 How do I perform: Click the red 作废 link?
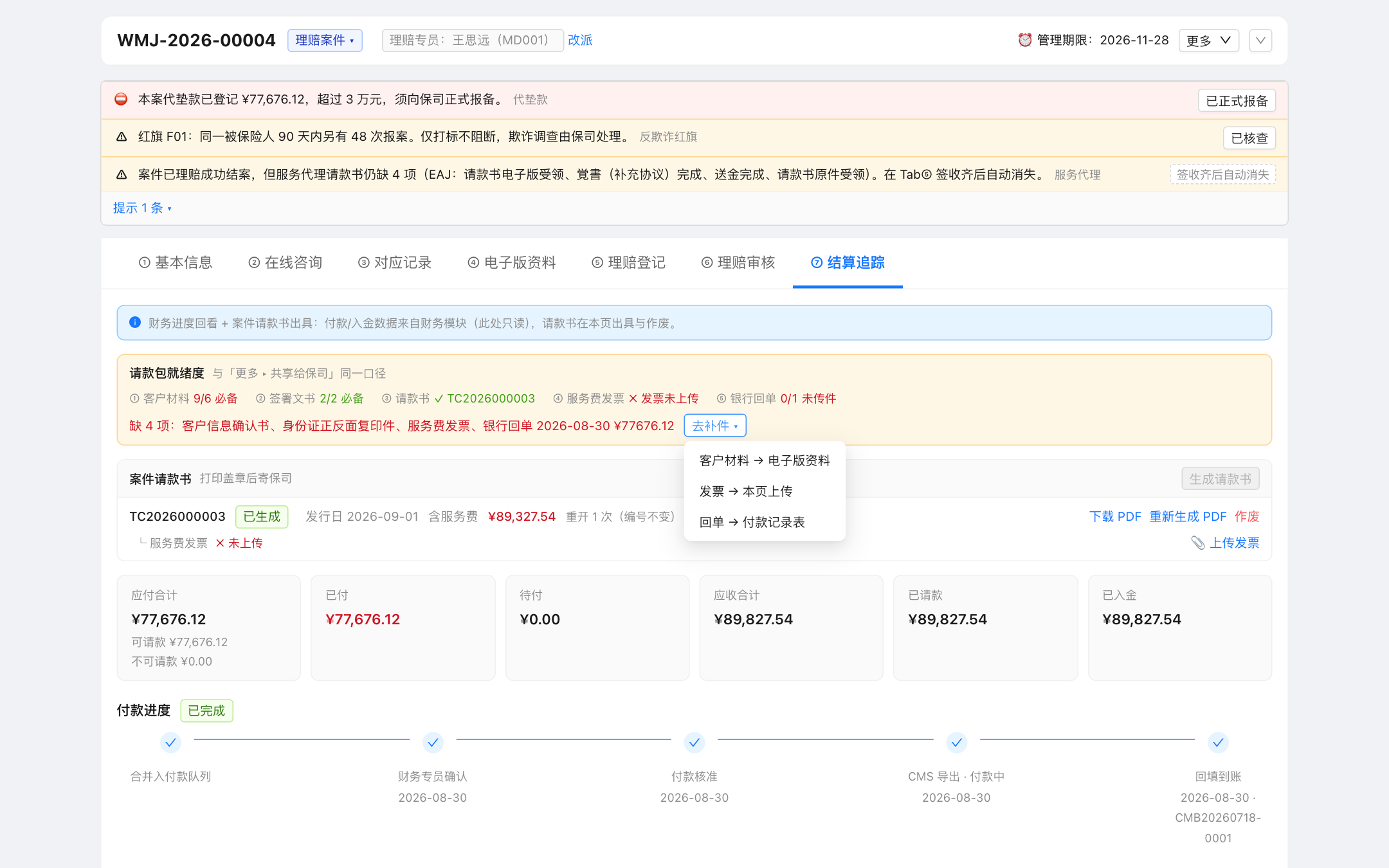click(1247, 516)
